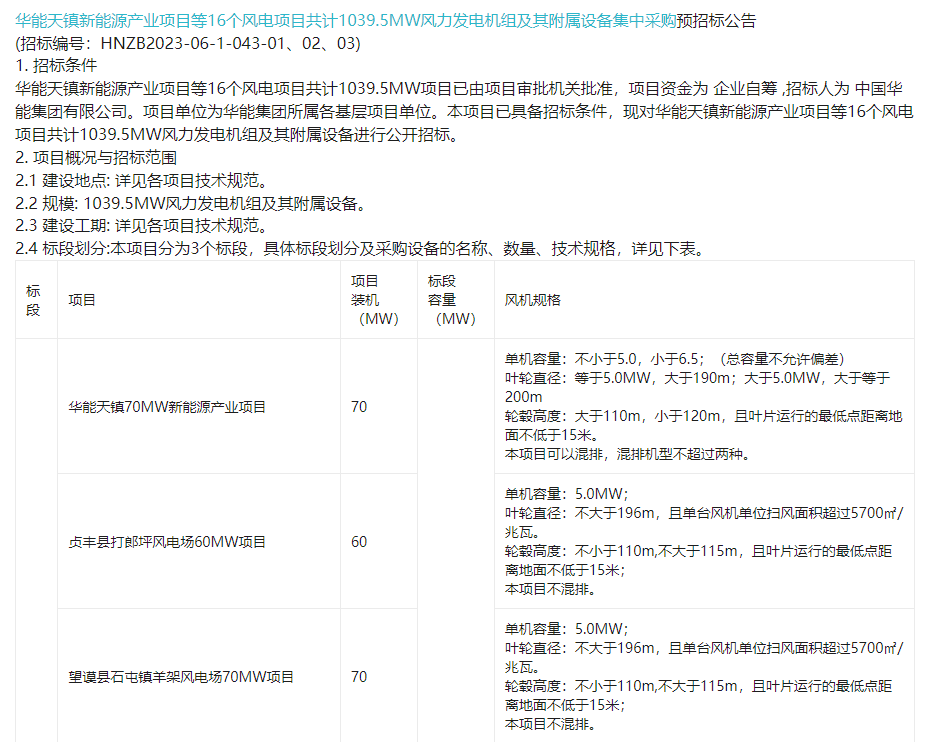Screen dimensions: 925x742
Task: Open the blue 华能天镇新能源产业项目 title link
Action: (346, 21)
